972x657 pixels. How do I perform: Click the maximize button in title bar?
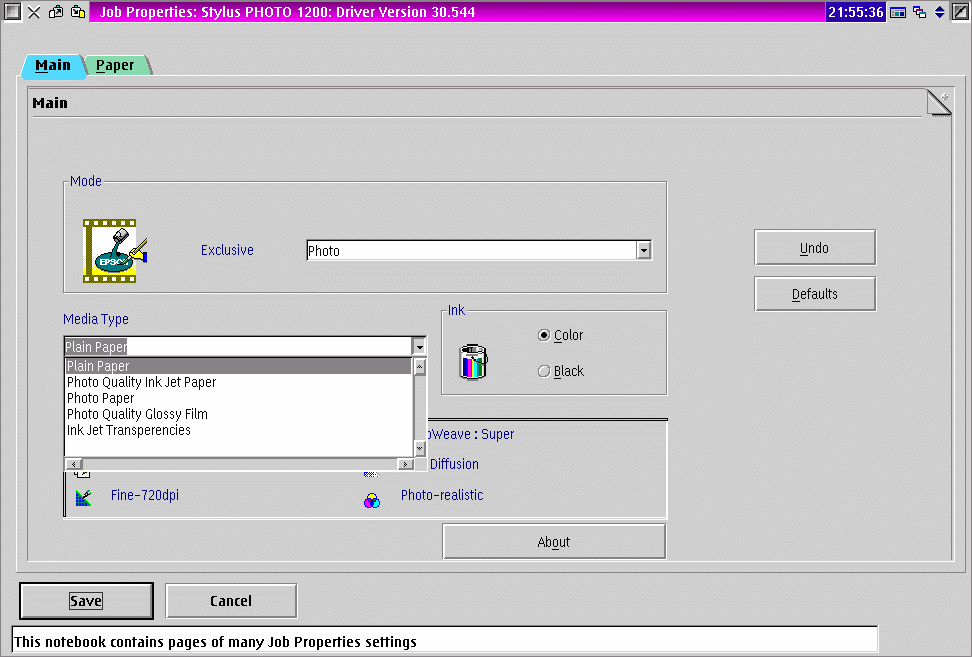coord(960,12)
